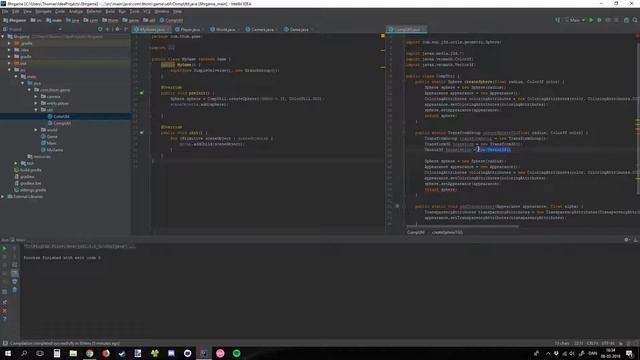Screen dimensions: 640x360
Task: Rerun program from Run panel green arrow
Action: tap(4, 248)
